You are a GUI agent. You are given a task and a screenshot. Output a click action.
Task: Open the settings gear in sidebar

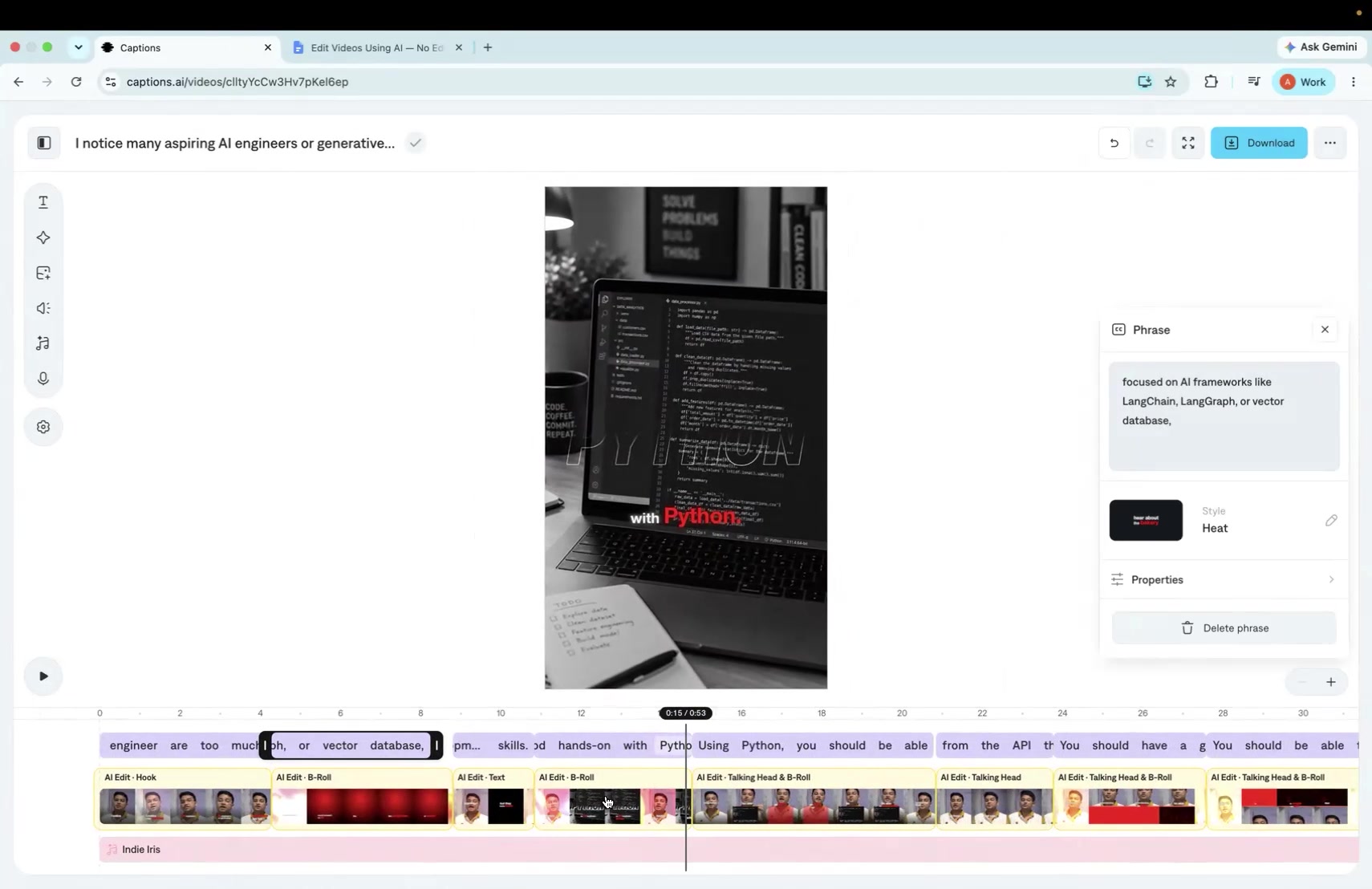point(43,427)
